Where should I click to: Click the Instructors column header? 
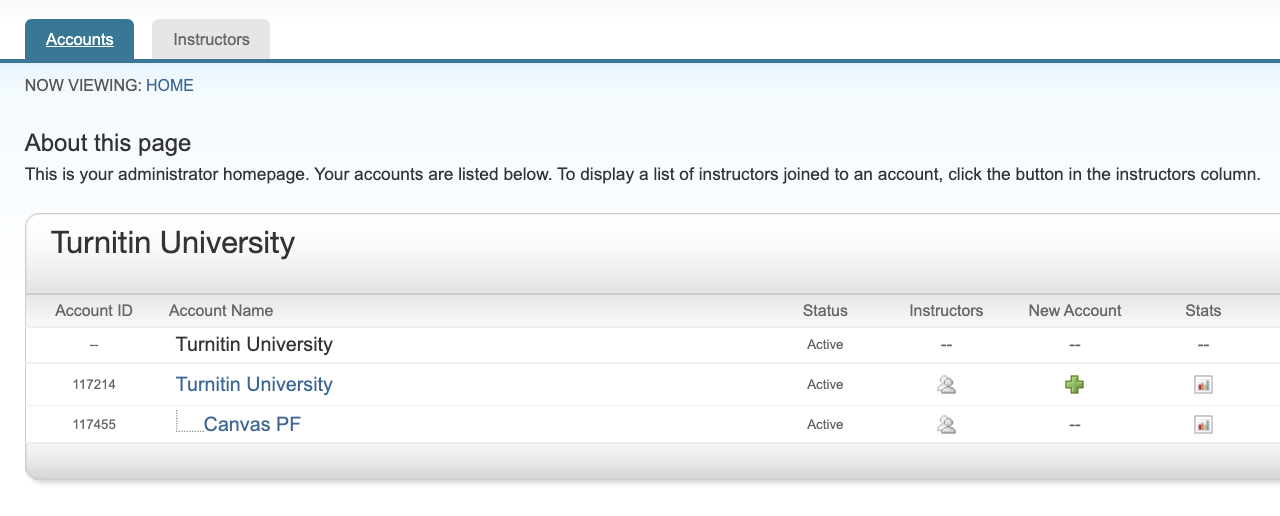click(946, 311)
